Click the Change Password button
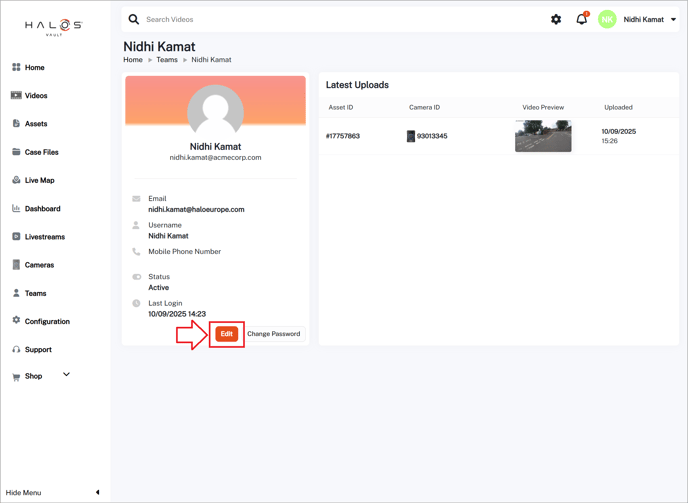The image size is (688, 503). 273,334
